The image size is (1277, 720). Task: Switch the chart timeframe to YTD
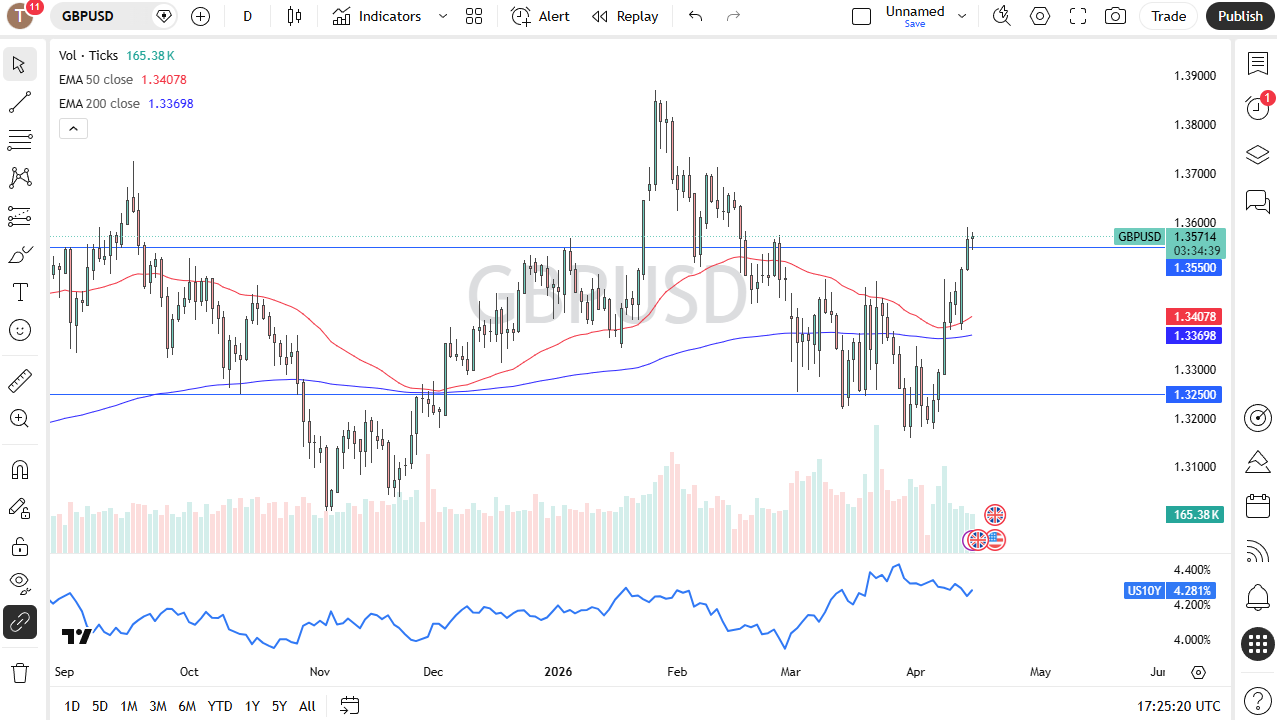click(219, 706)
